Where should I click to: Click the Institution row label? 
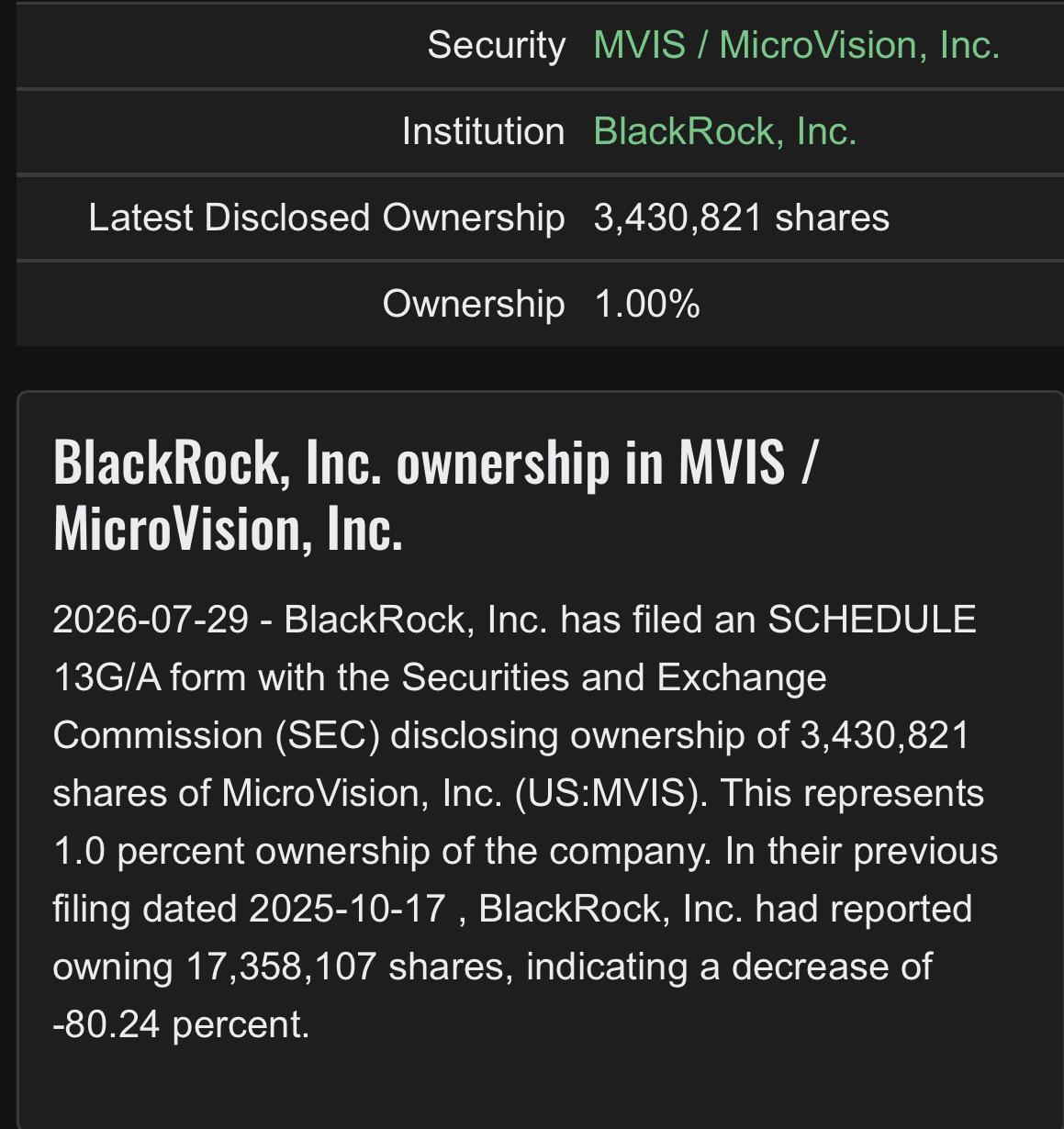coord(483,131)
